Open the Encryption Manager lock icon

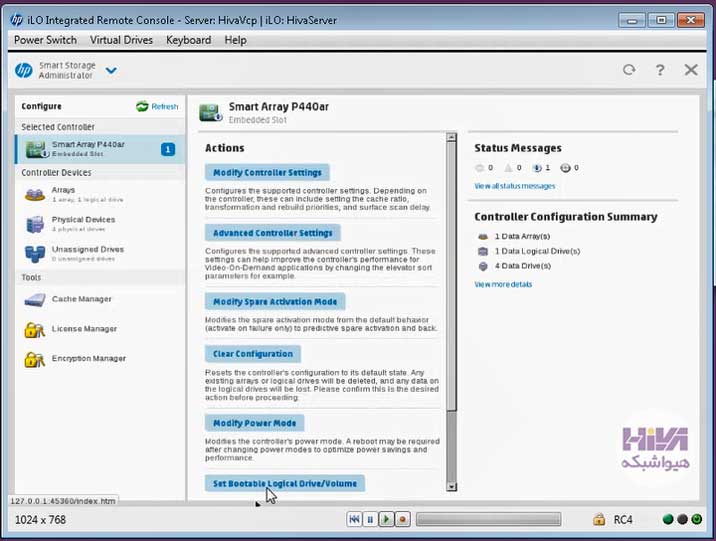click(35, 359)
